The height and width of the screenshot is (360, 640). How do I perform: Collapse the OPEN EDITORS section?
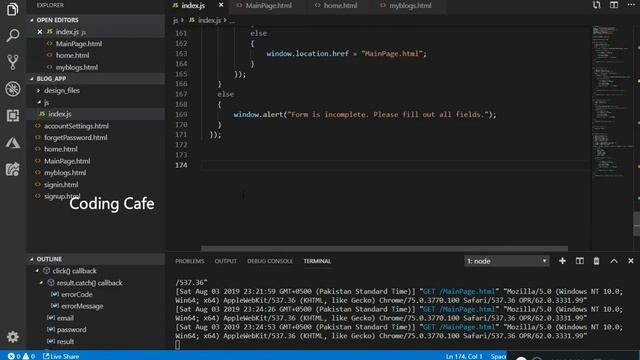tap(32, 20)
